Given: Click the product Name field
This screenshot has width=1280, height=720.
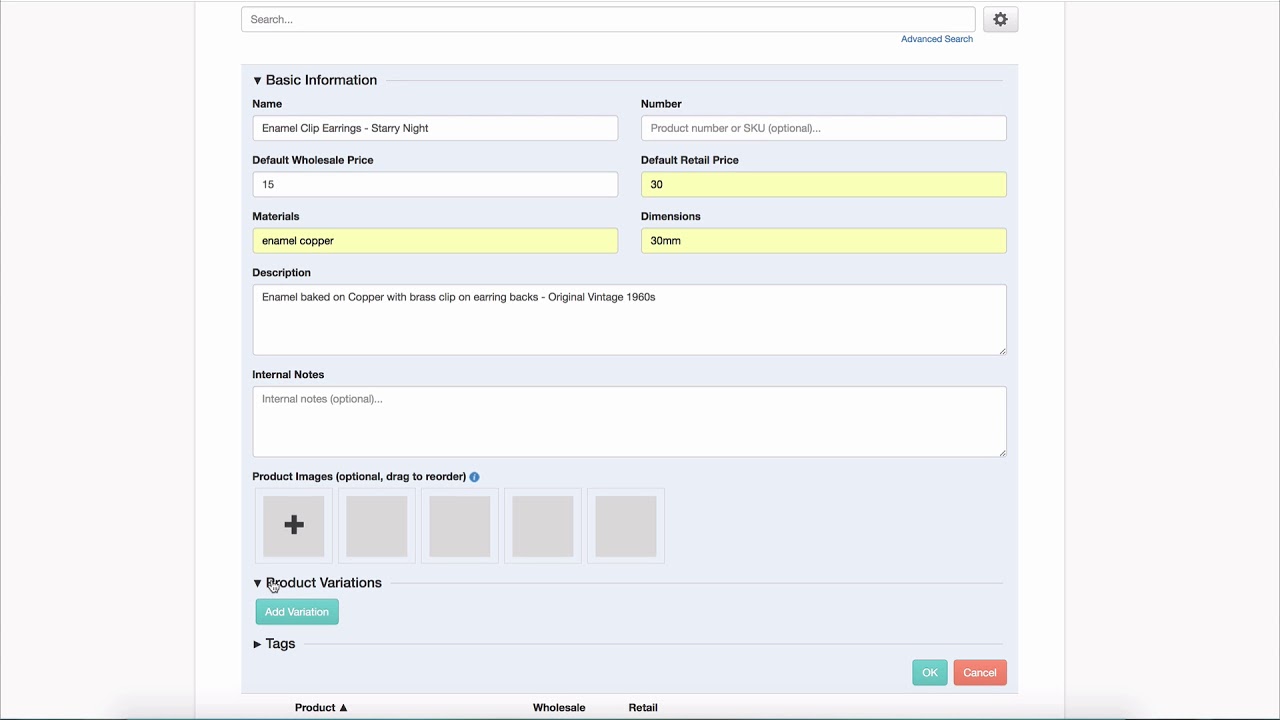Looking at the screenshot, I should click(x=435, y=128).
